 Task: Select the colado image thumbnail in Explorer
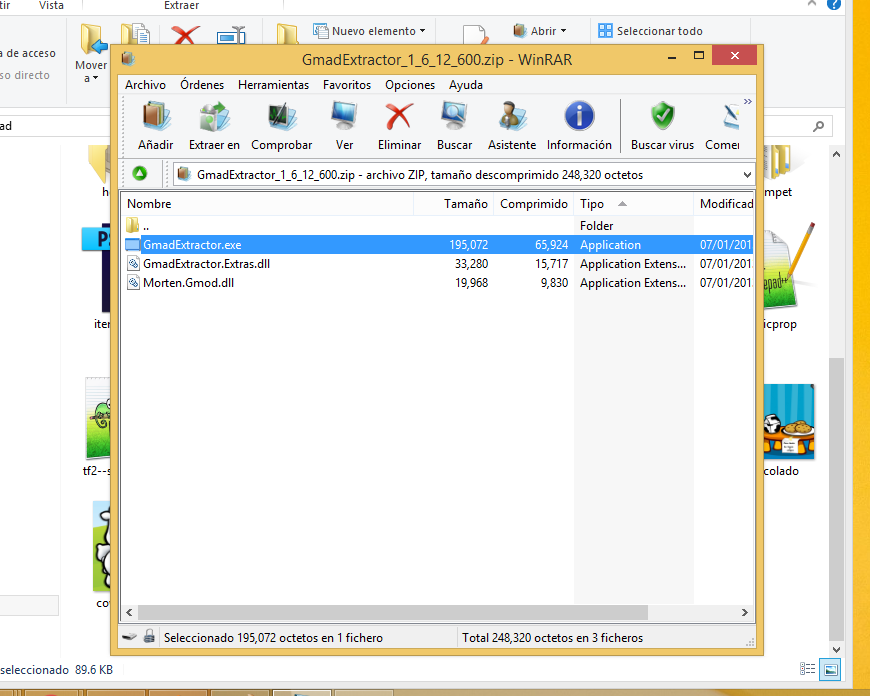point(788,422)
